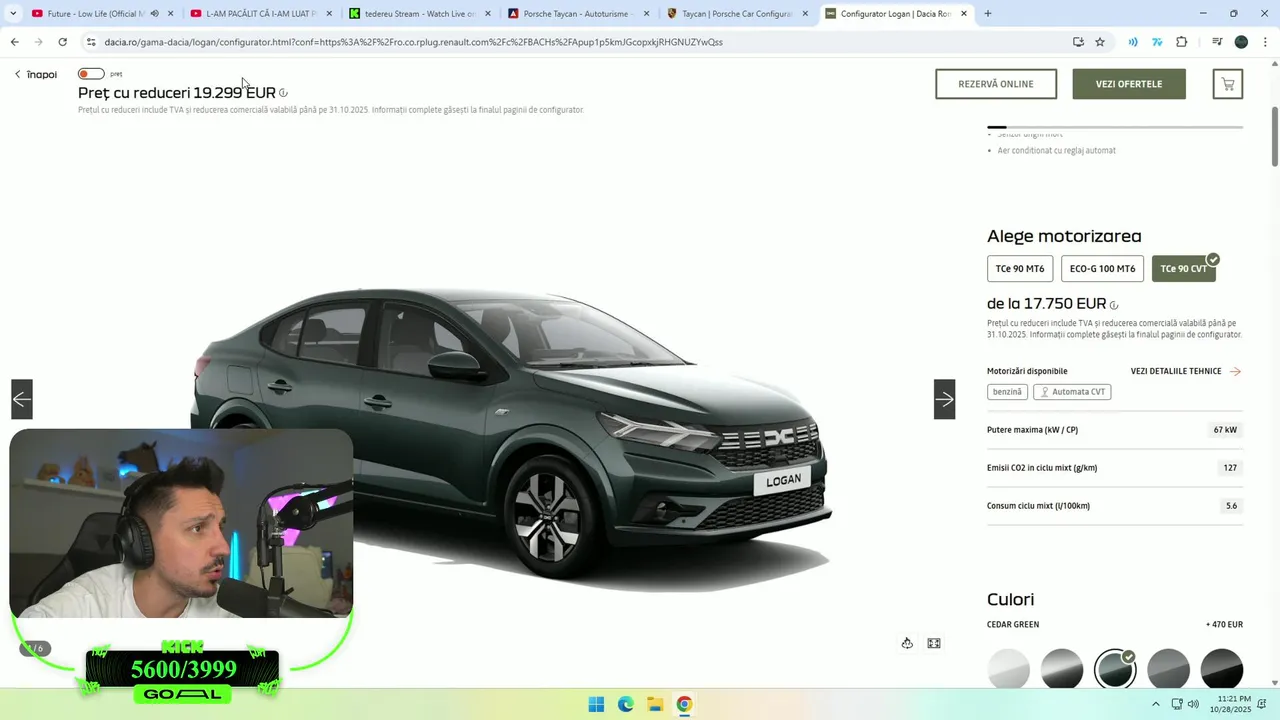1280x720 pixels.
Task: Click the Înapoi back link
Action: click(x=36, y=75)
